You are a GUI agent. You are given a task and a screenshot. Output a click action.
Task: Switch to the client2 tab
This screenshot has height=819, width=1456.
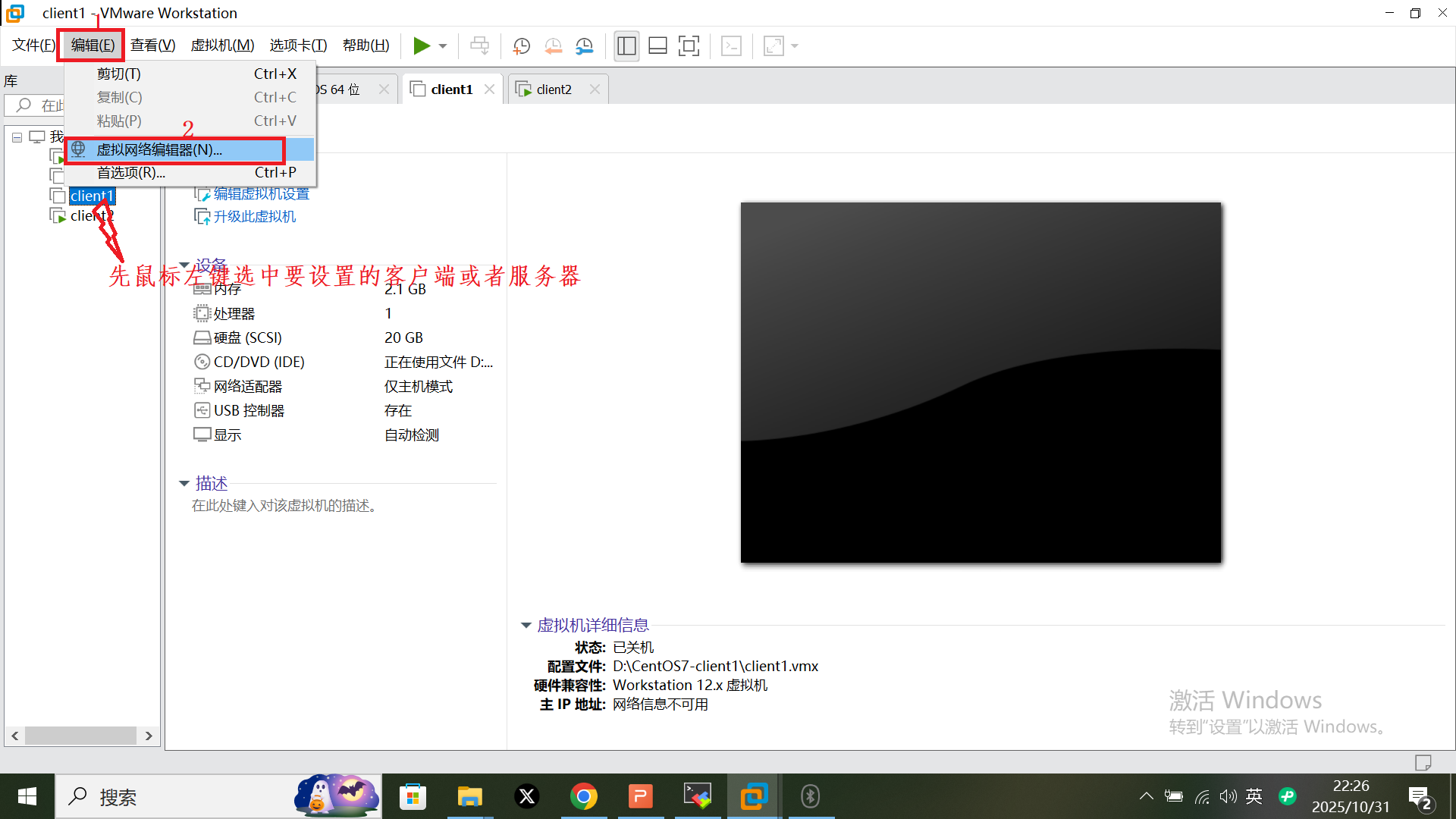coord(554,89)
